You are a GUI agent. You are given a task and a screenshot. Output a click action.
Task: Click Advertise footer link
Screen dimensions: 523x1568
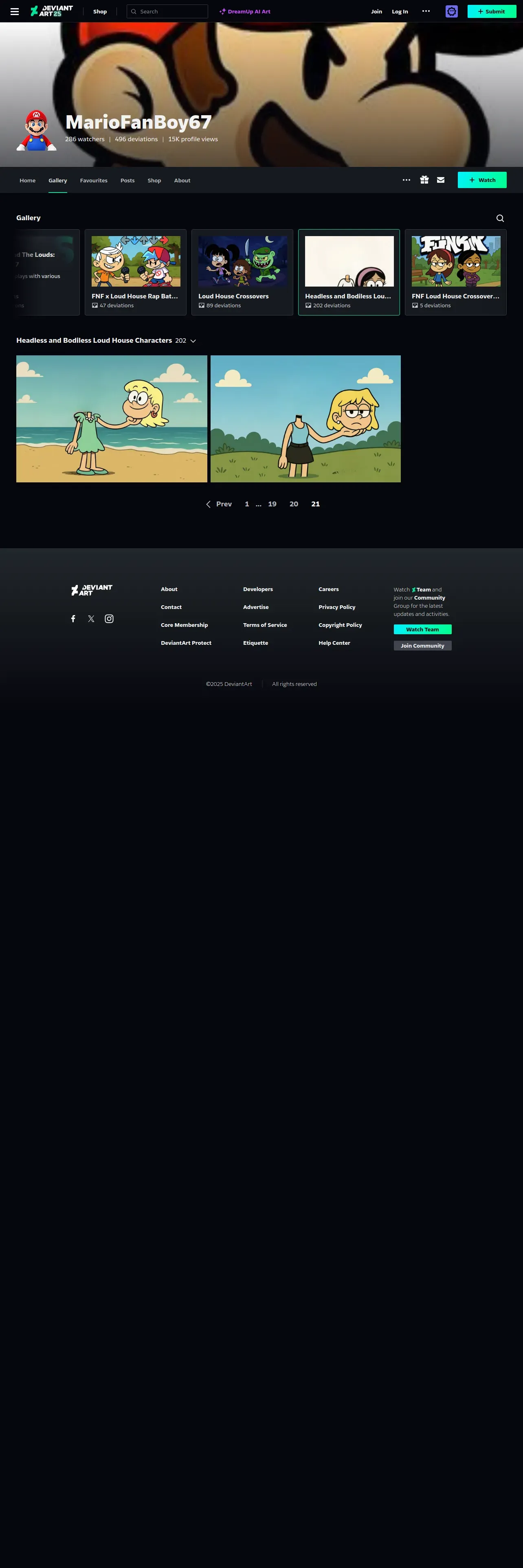[x=256, y=607]
